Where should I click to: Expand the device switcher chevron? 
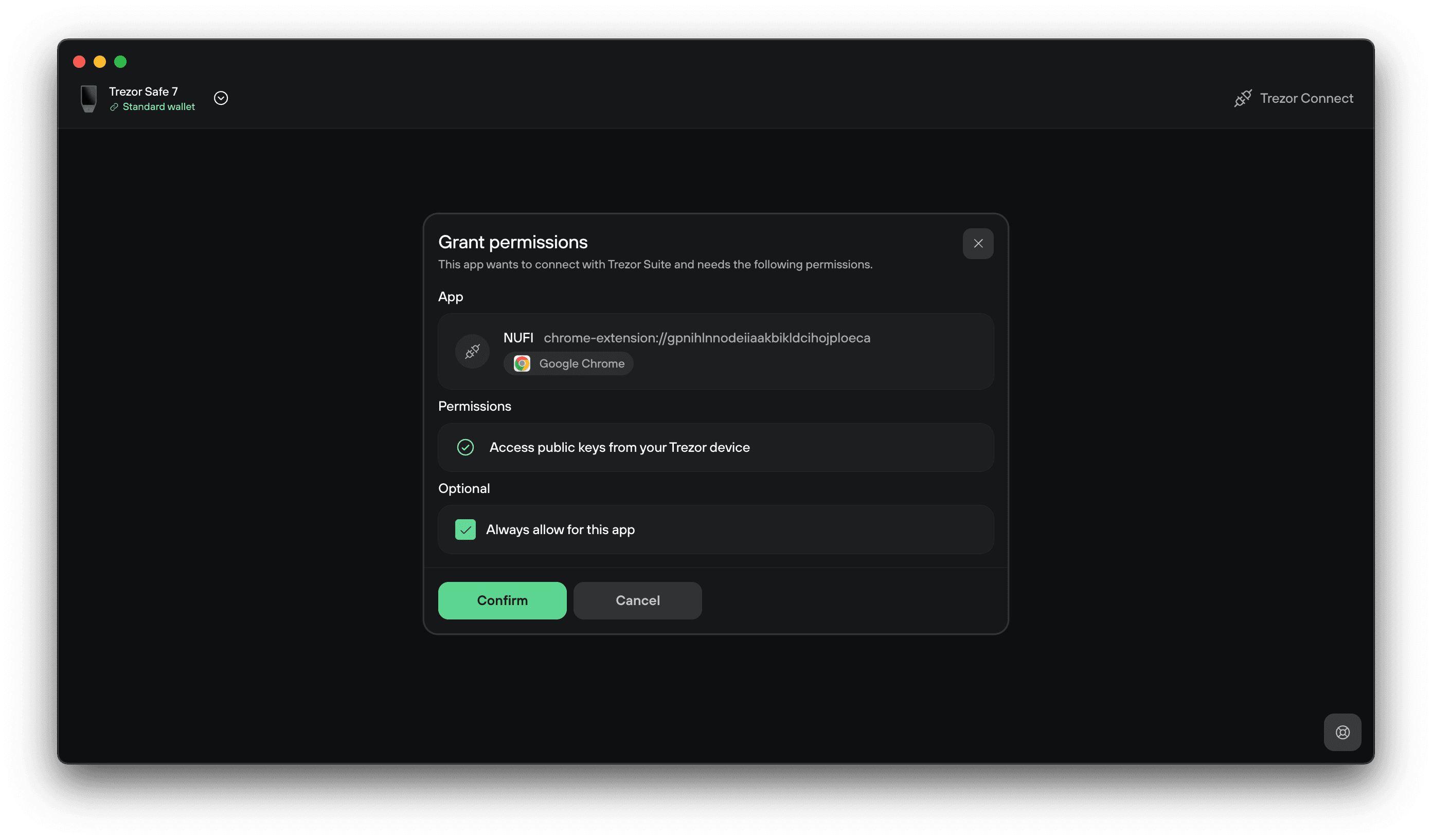[x=221, y=98]
